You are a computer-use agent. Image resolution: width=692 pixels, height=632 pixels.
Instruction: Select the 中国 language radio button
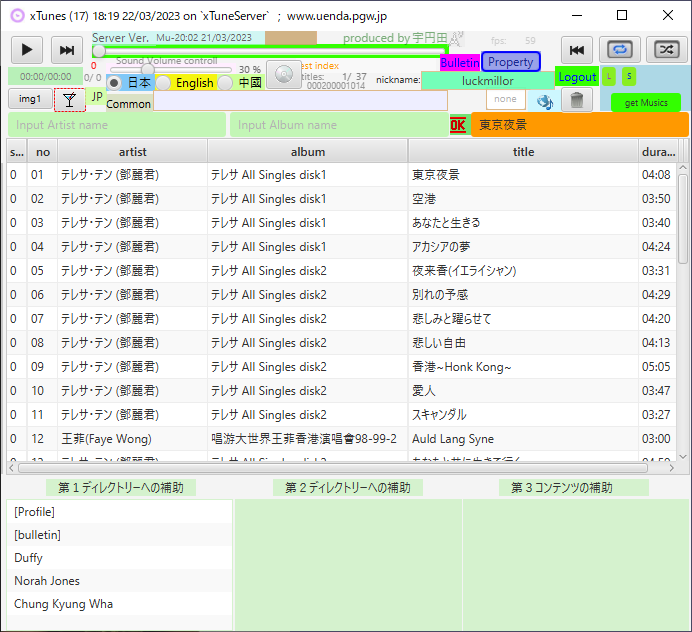tap(226, 83)
